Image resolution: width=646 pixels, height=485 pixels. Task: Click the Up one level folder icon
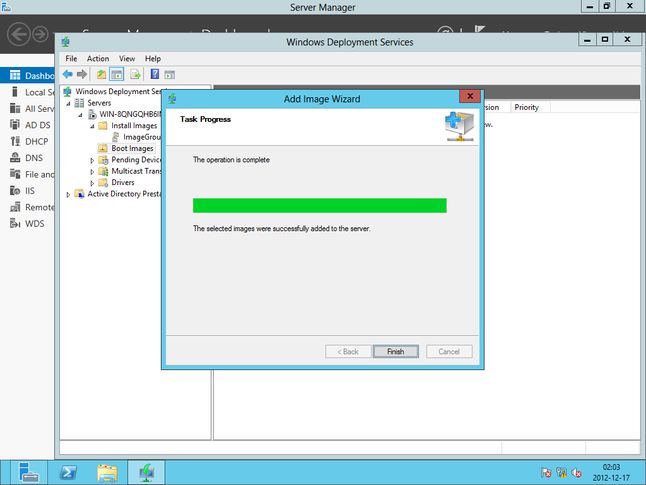101,75
